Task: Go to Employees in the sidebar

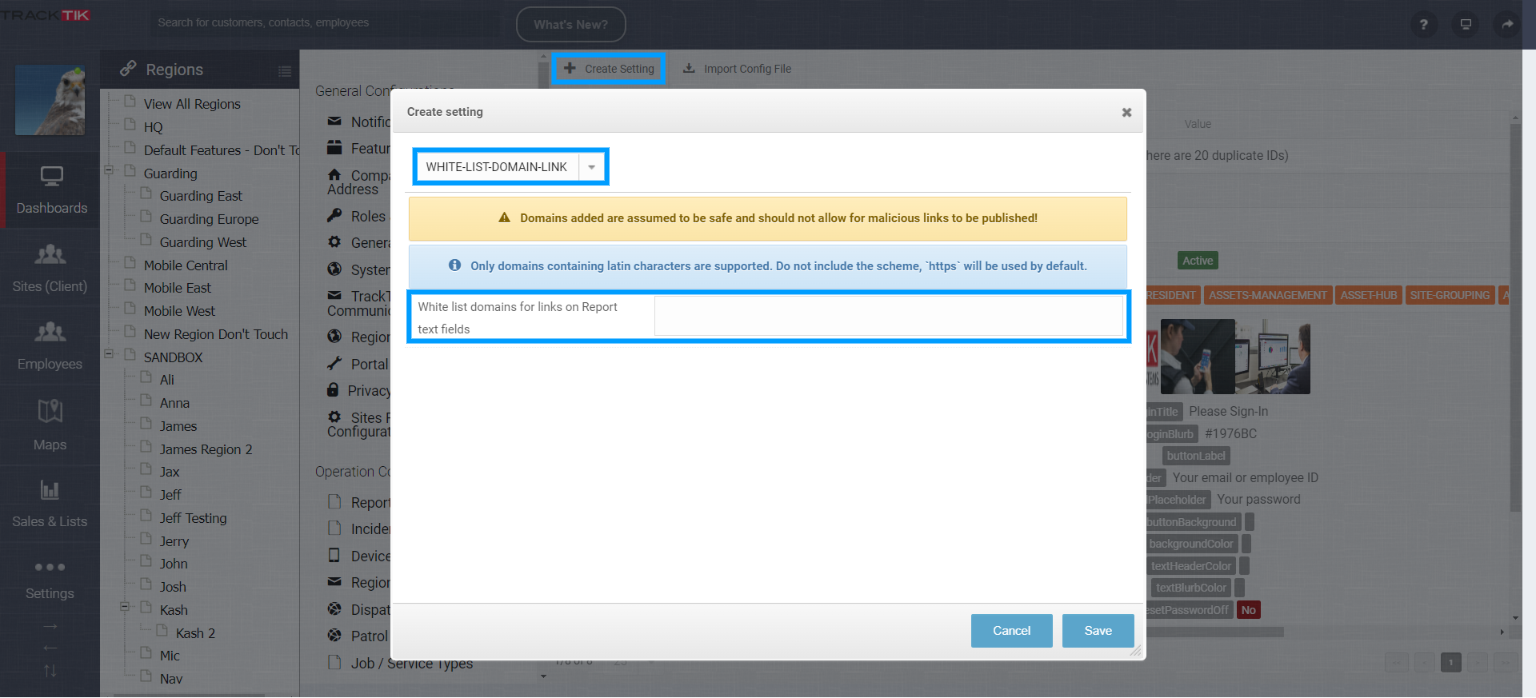Action: pyautogui.click(x=50, y=346)
